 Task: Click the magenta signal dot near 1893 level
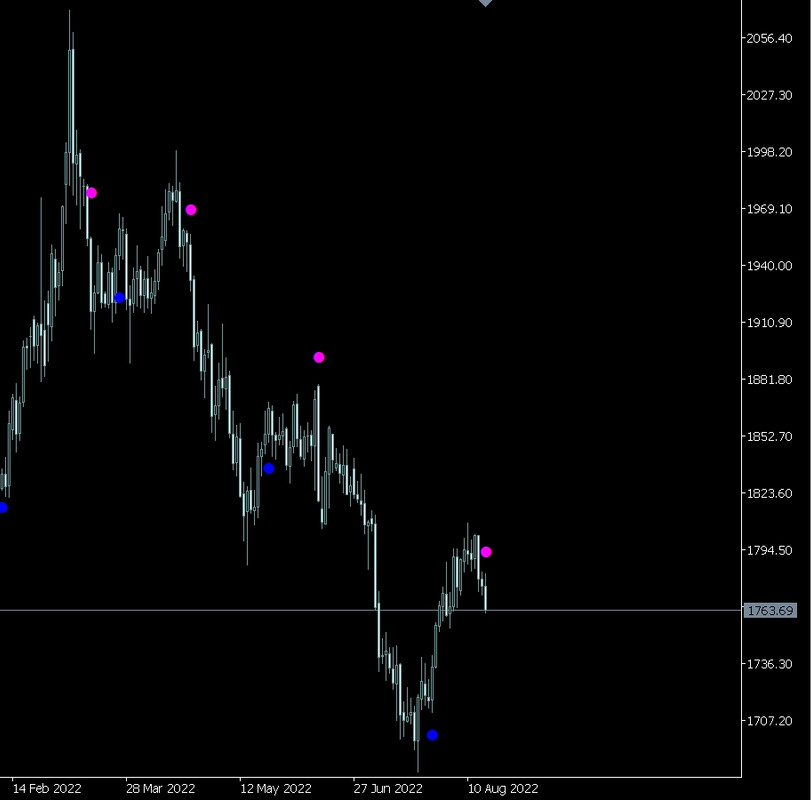[x=319, y=357]
